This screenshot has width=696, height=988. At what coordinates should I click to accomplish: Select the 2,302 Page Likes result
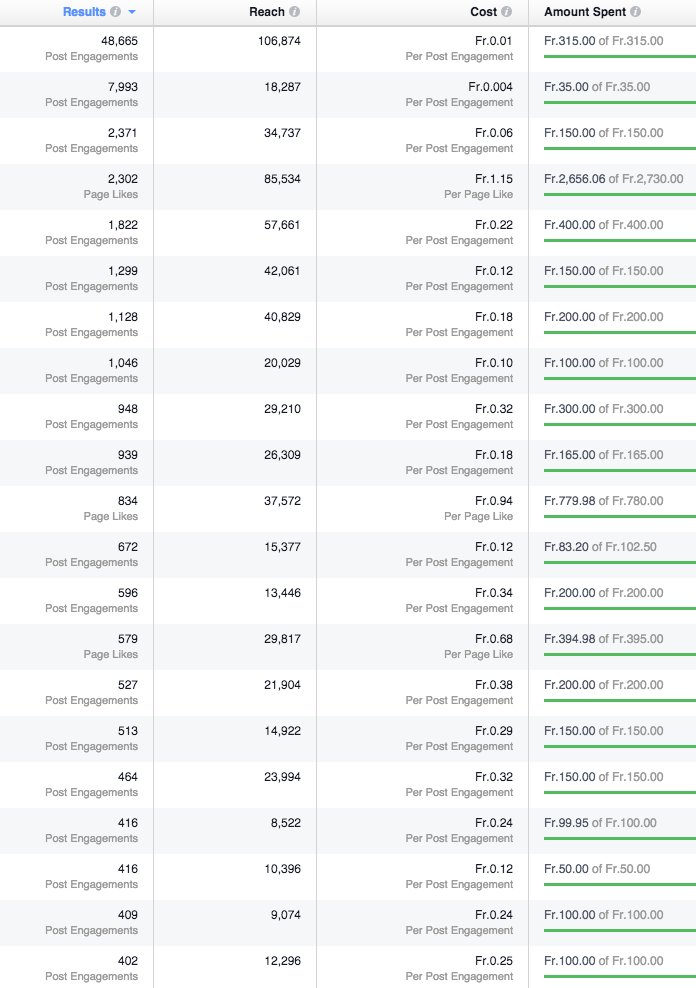122,179
